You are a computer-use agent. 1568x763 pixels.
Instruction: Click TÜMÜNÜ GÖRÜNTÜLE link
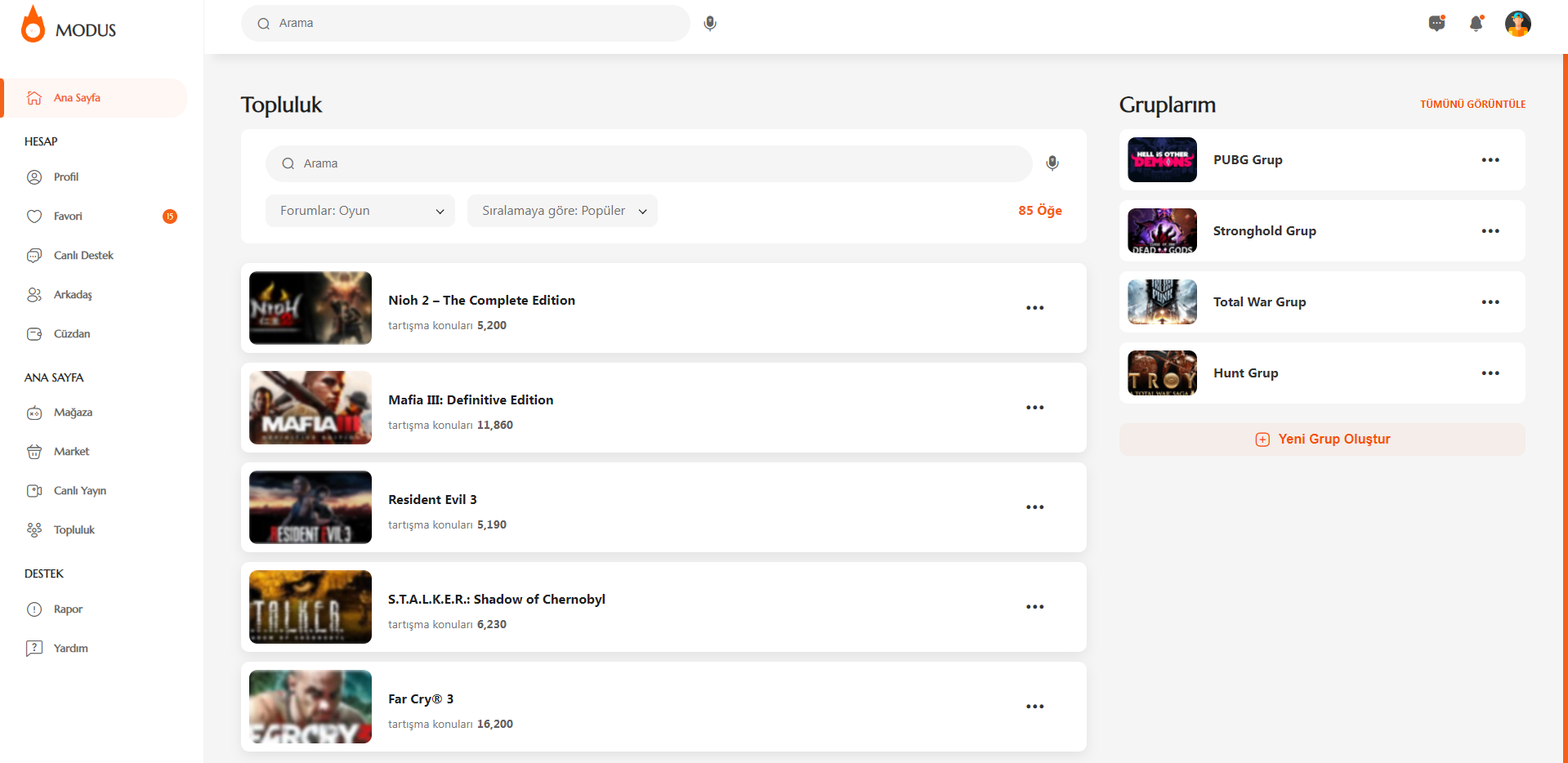[x=1472, y=105]
